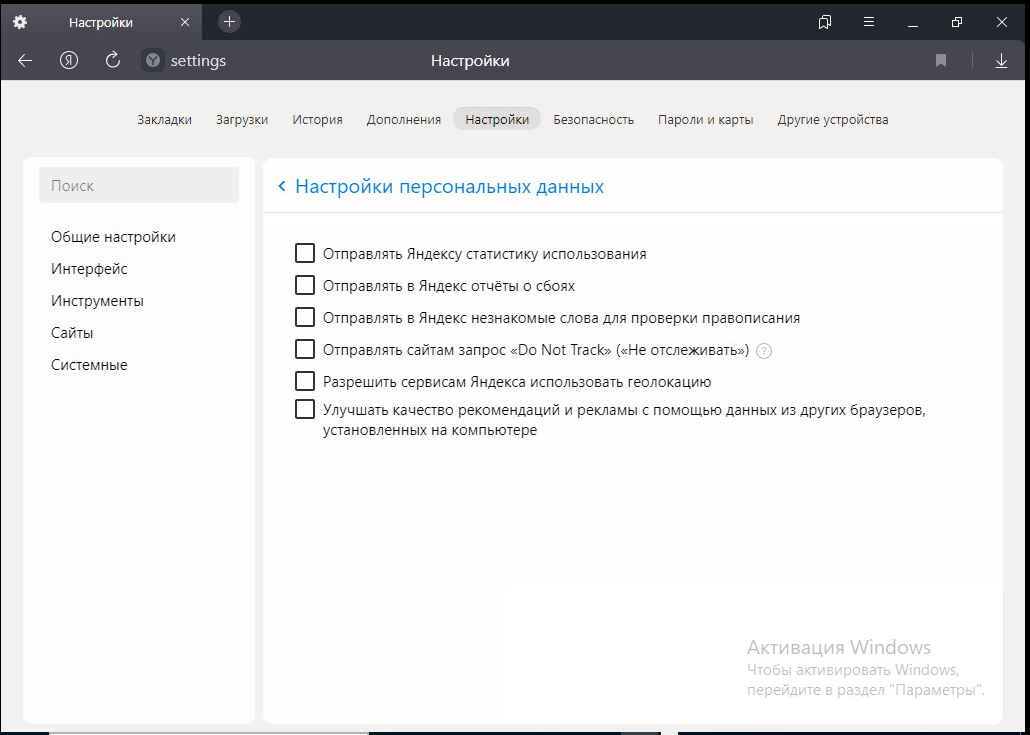Reload the page with refresh icon
1030x735 pixels.
point(113,61)
